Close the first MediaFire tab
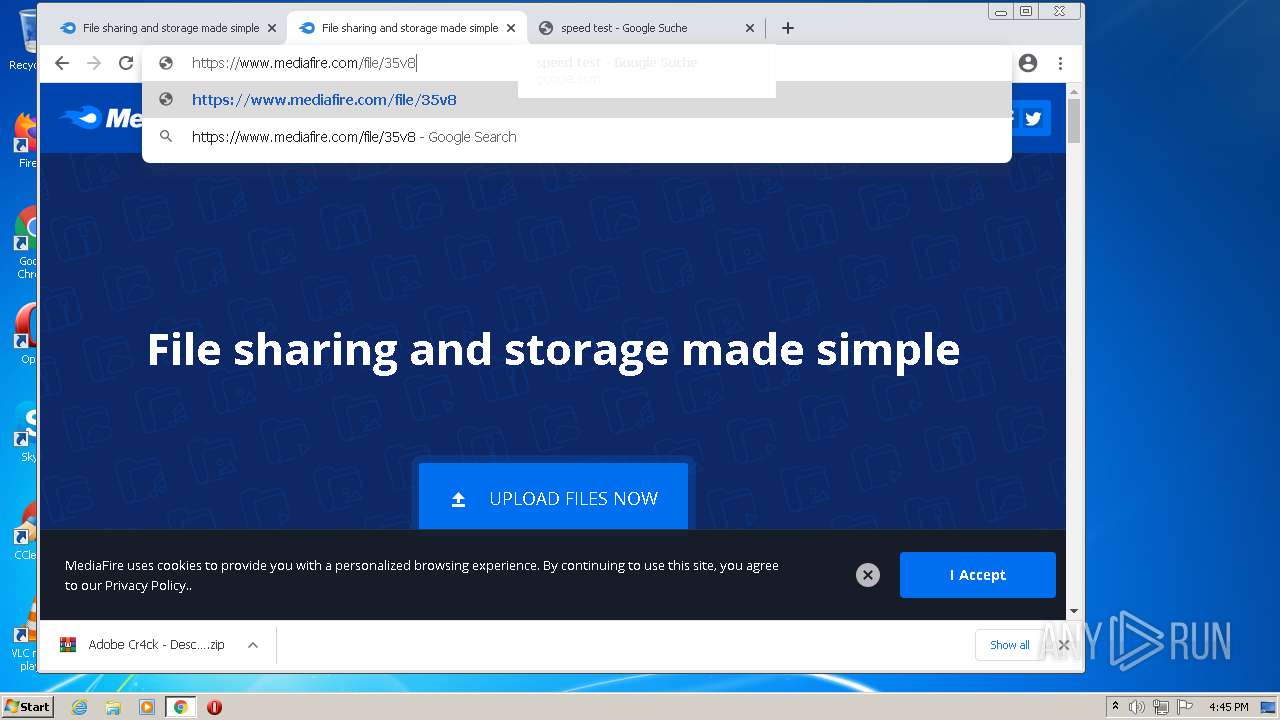The width and height of the screenshot is (1280, 720). pyautogui.click(x=272, y=28)
